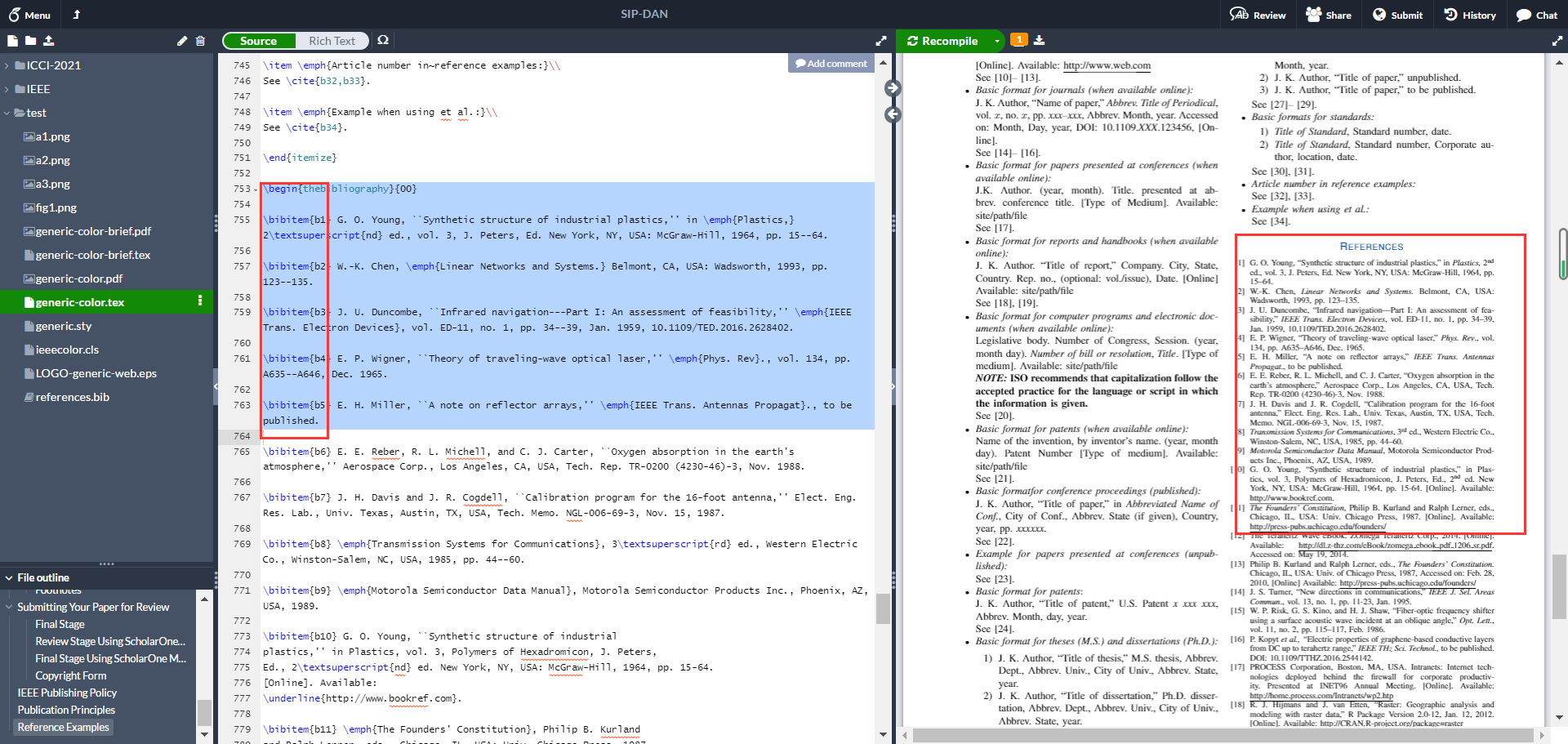Open the project History

pyautogui.click(x=1469, y=14)
